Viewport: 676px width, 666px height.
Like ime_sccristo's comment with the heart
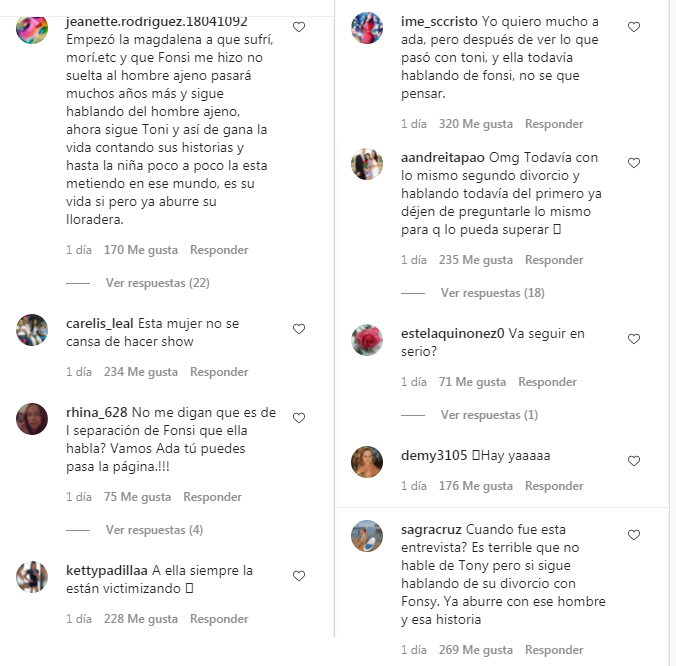[x=633, y=27]
